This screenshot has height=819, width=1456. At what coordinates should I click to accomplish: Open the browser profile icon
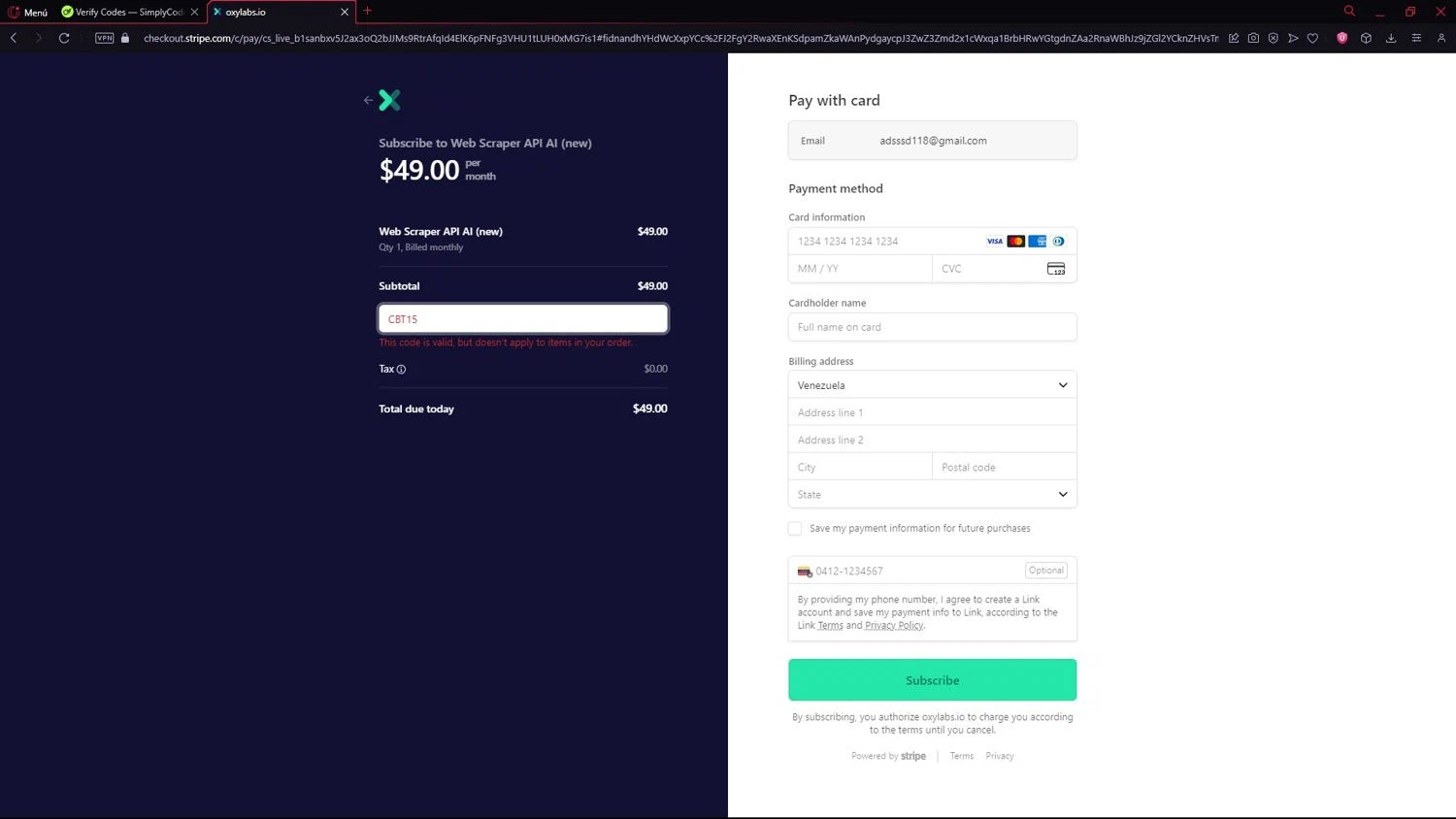coord(1441,38)
